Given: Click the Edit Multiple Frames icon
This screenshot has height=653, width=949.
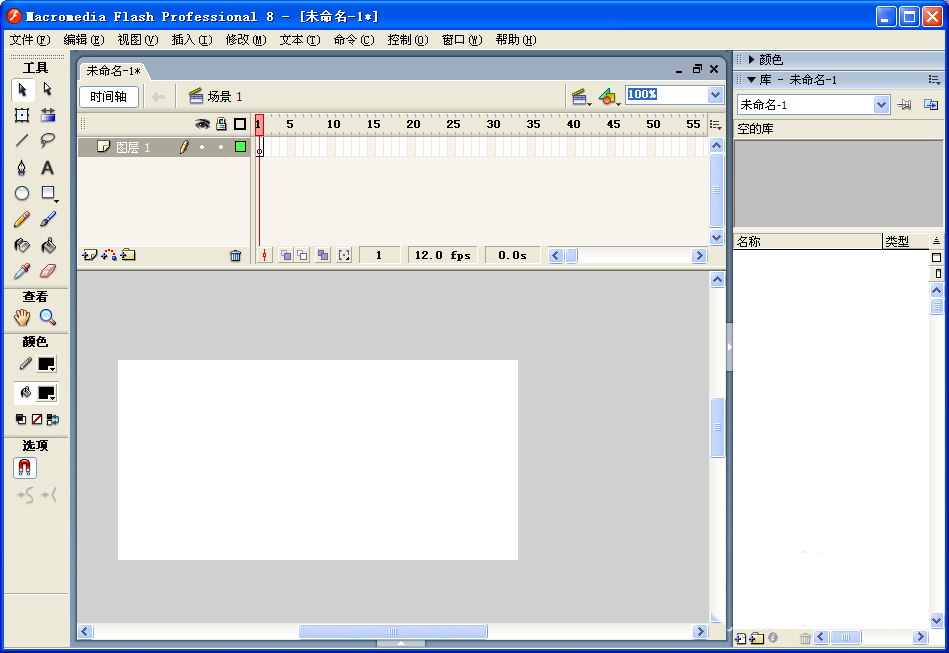Looking at the screenshot, I should click(x=323, y=255).
